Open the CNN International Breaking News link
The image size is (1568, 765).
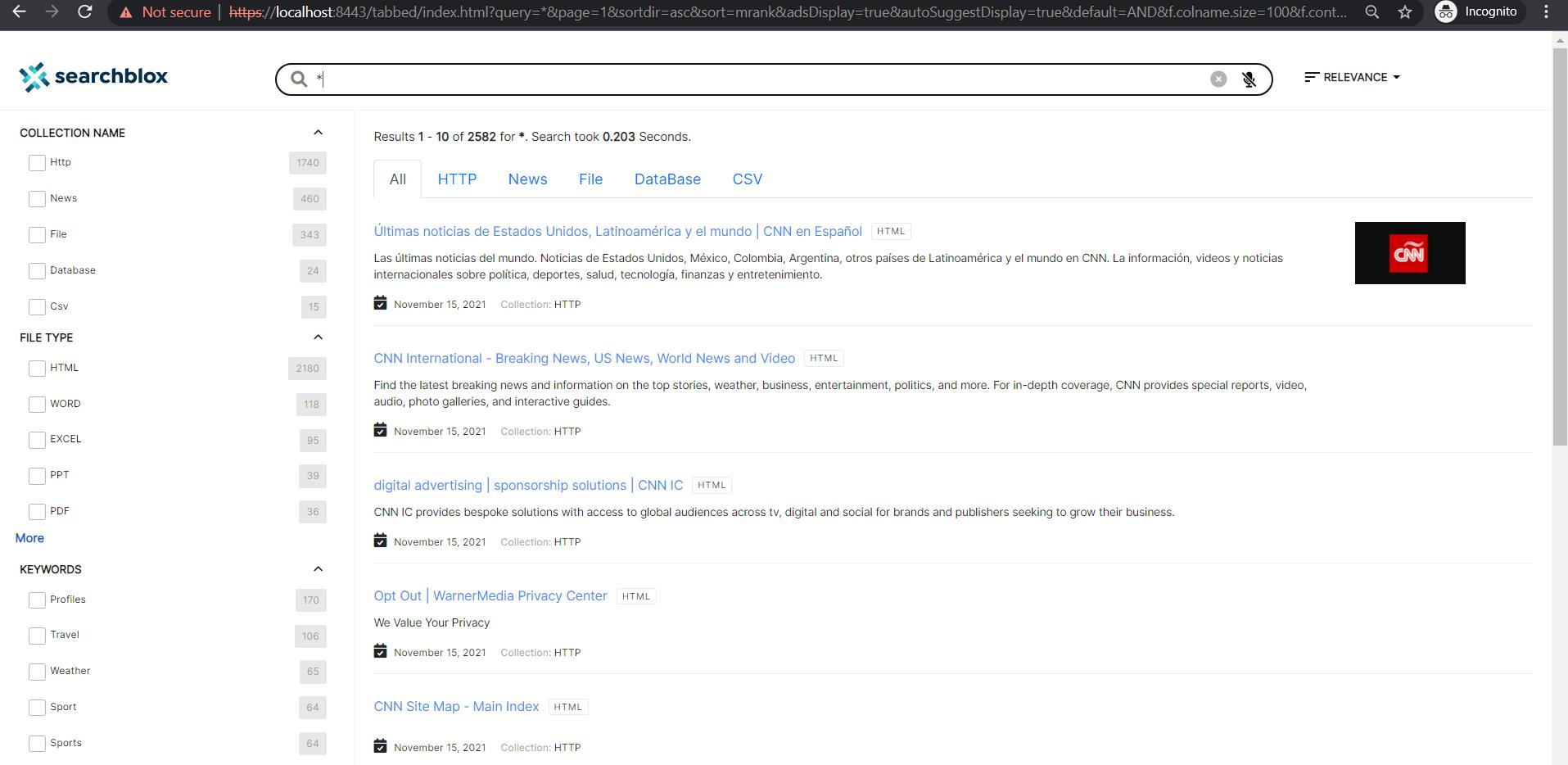(x=585, y=358)
